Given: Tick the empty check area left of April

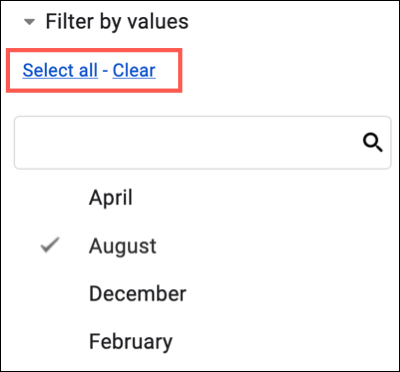Looking at the screenshot, I should [50, 198].
